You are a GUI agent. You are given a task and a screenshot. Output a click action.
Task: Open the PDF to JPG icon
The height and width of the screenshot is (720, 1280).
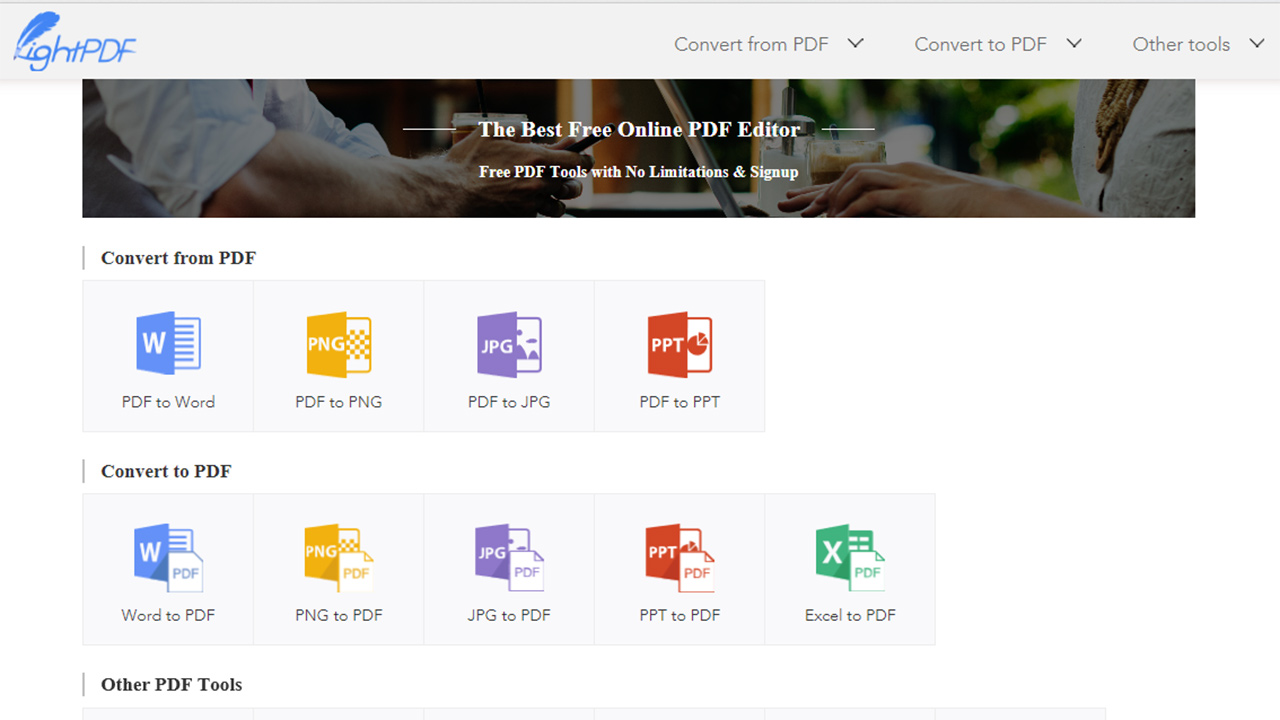click(x=509, y=344)
